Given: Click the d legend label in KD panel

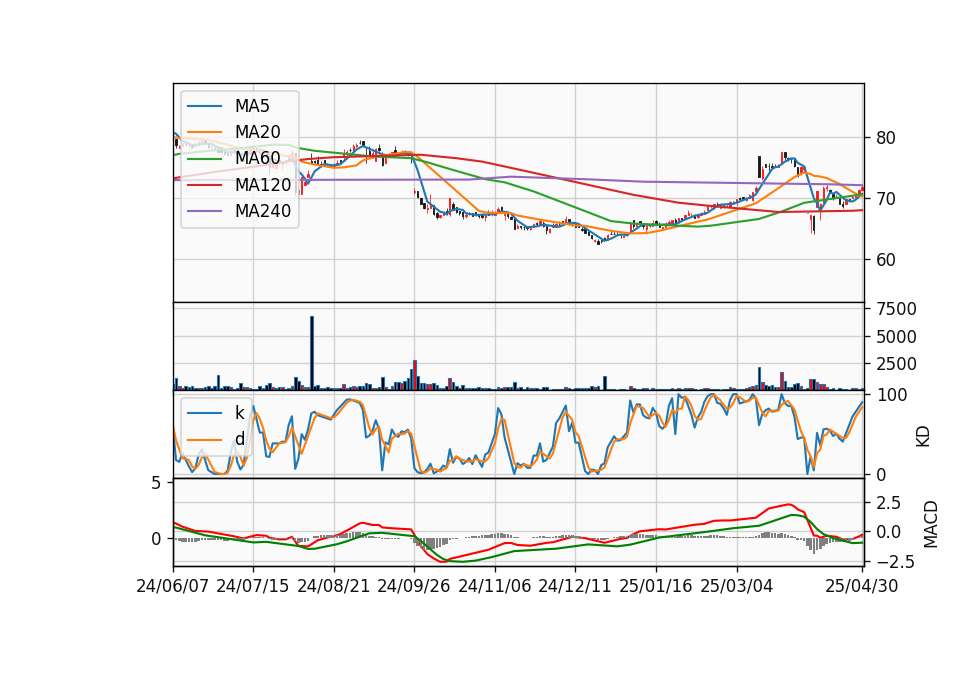Looking at the screenshot, I should 239,439.
